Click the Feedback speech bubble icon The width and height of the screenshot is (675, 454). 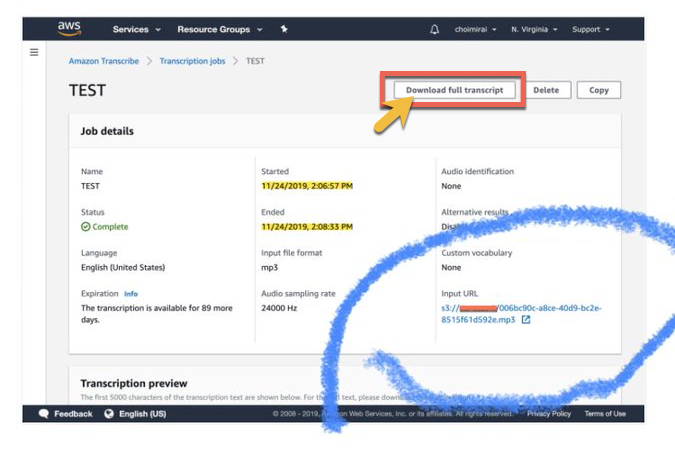tap(43, 414)
